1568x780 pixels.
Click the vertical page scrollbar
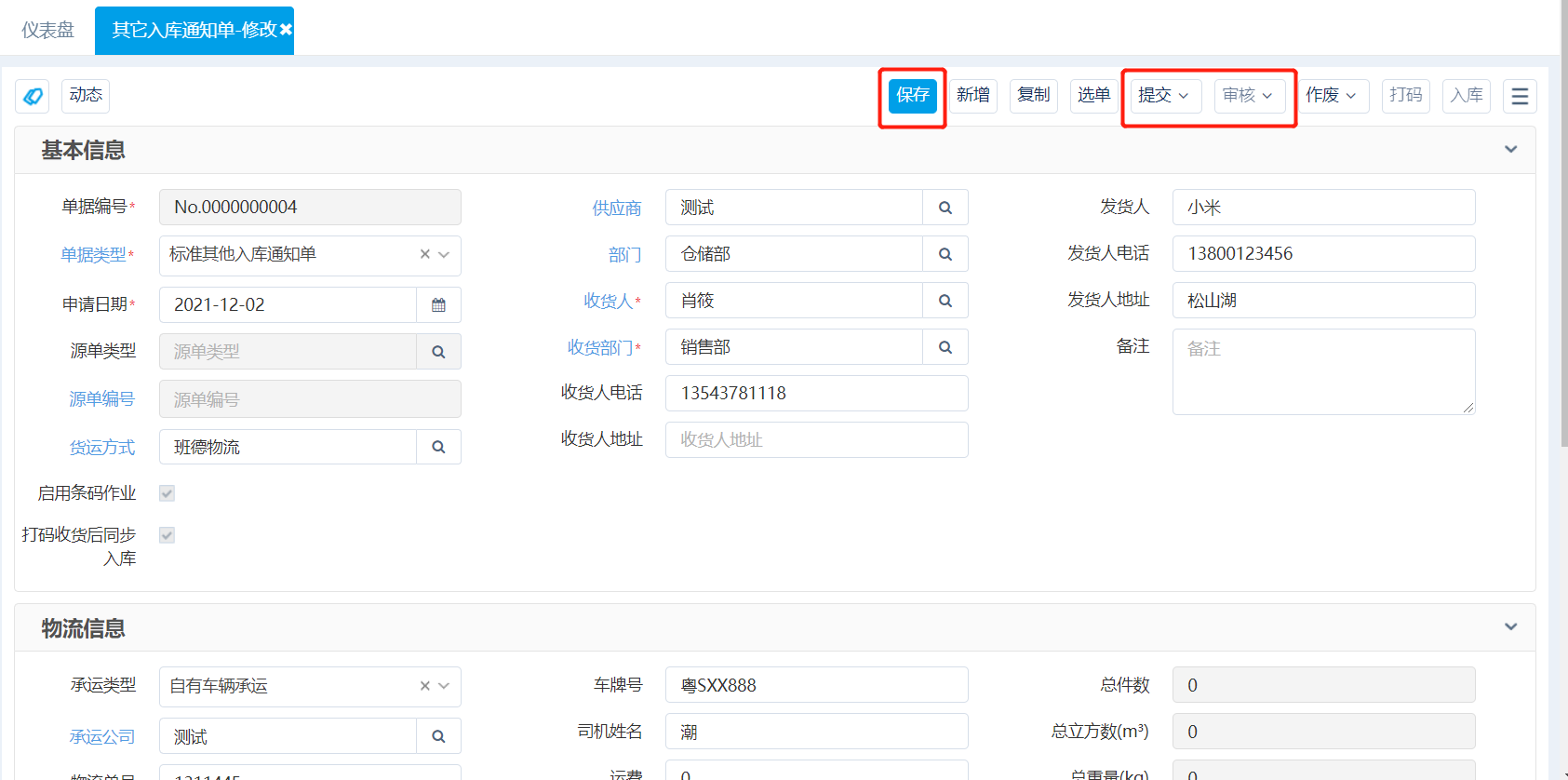point(1564,223)
